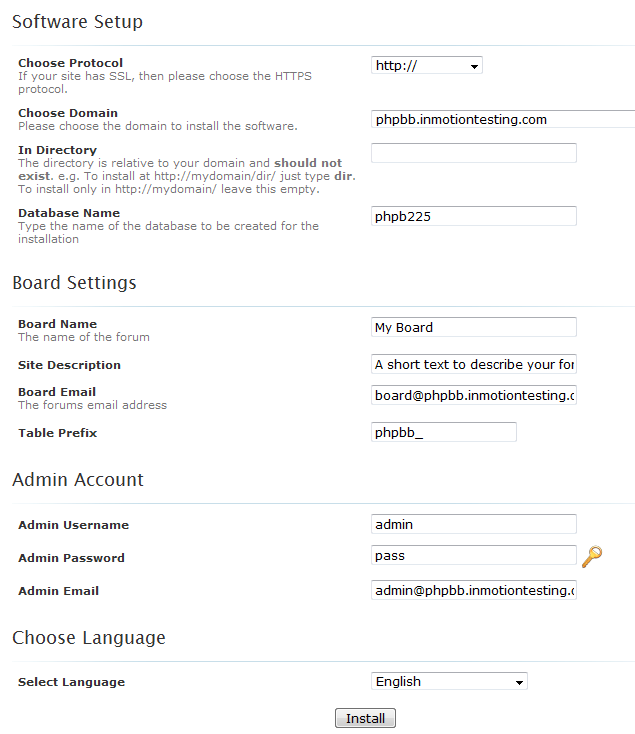Click the Database Name input box

[474, 216]
